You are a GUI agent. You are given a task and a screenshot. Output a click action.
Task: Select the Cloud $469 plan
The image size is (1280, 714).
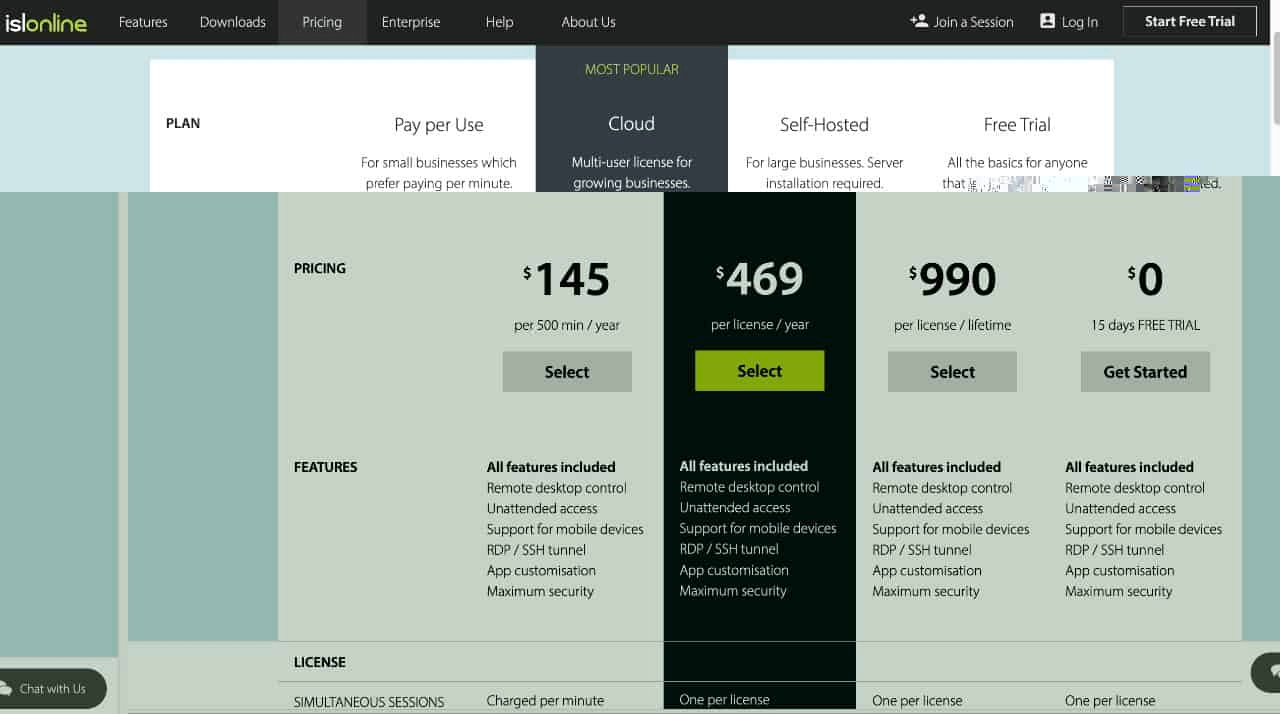tap(759, 370)
